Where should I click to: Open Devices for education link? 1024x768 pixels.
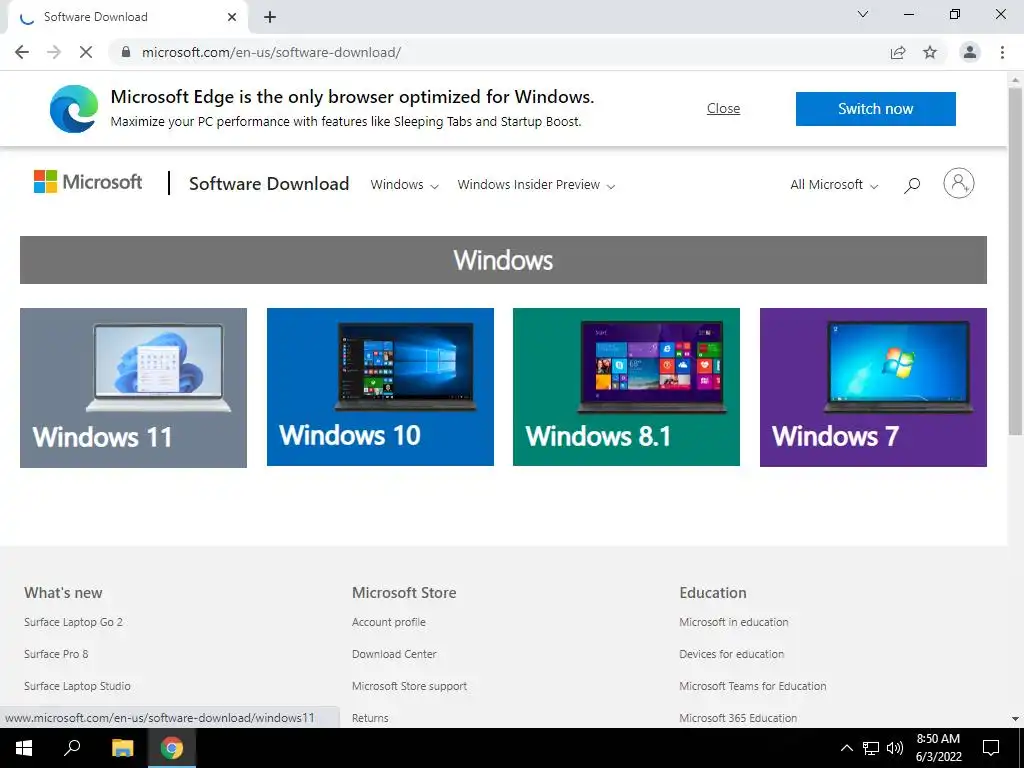731,654
